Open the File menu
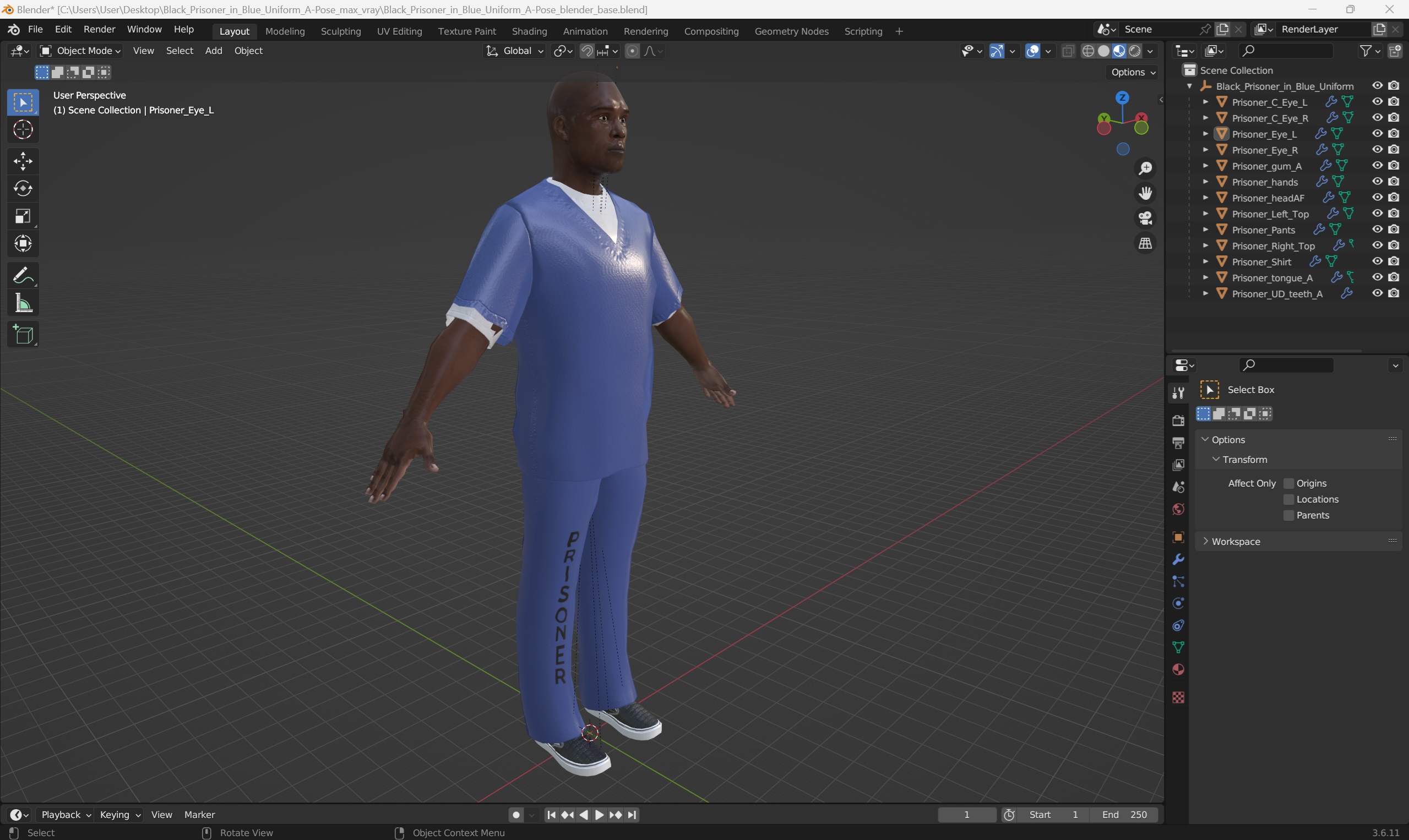 [35, 29]
